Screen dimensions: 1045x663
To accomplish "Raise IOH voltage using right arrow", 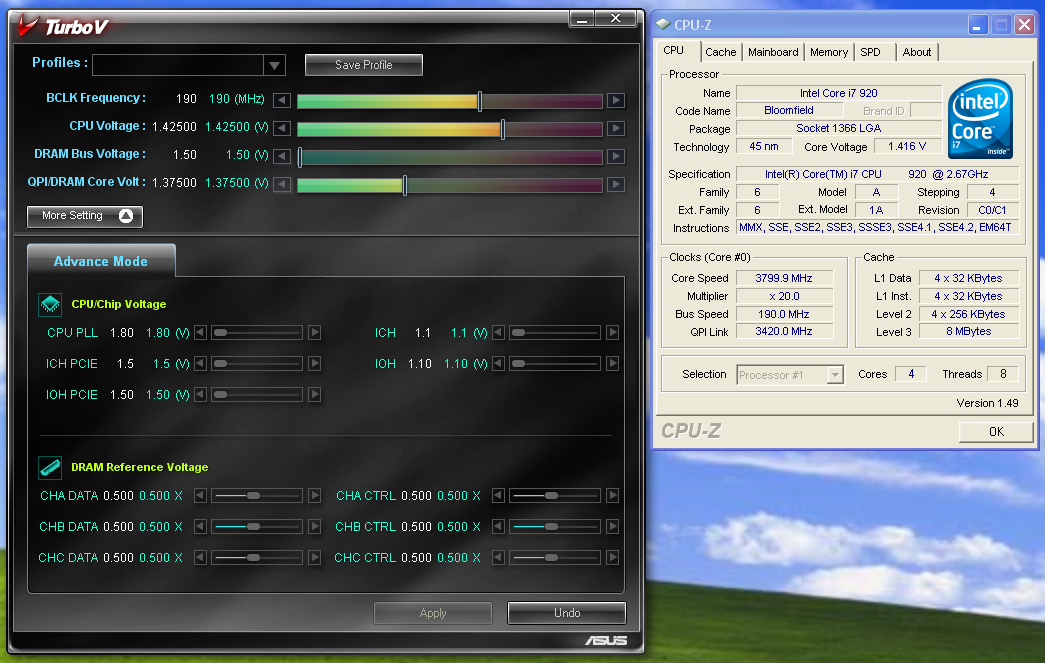I will coord(612,364).
